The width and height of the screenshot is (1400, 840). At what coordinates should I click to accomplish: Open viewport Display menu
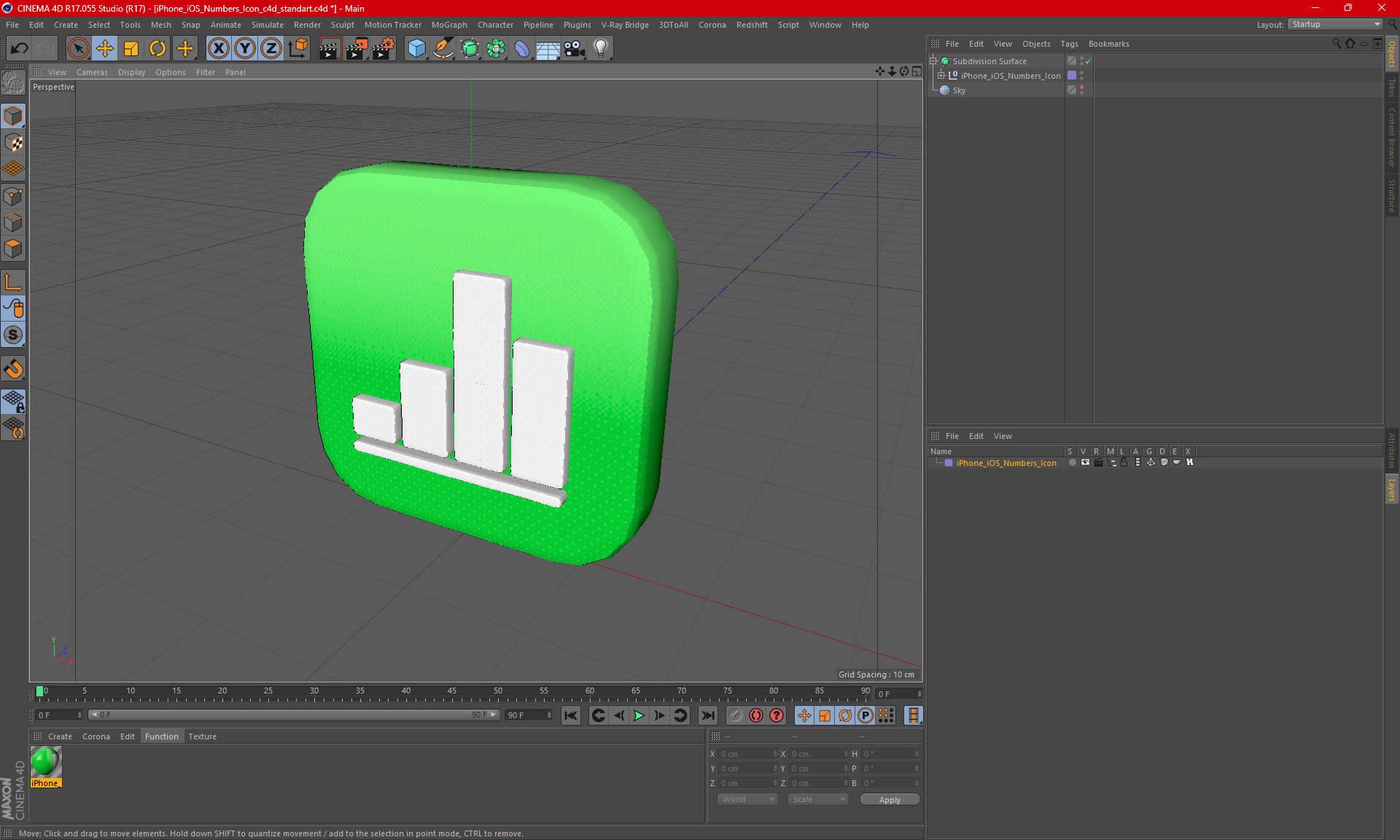pos(131,72)
